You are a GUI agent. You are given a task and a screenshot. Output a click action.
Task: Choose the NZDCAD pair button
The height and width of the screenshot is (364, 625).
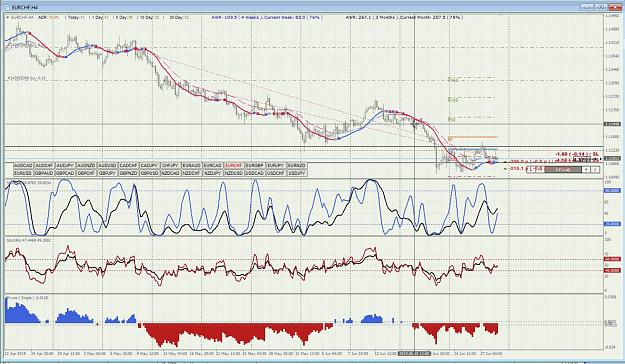pos(171,173)
